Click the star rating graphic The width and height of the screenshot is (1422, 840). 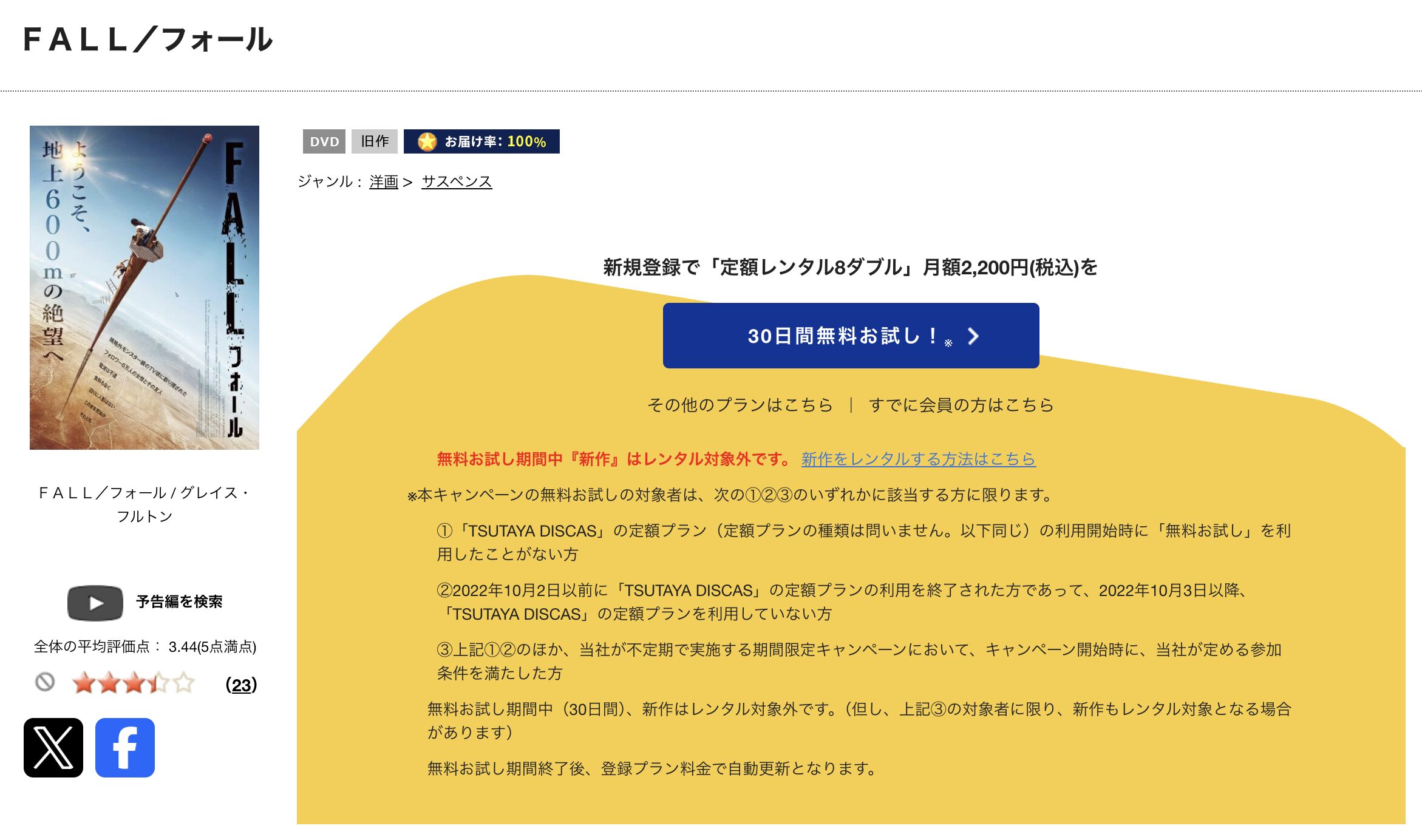tap(134, 683)
